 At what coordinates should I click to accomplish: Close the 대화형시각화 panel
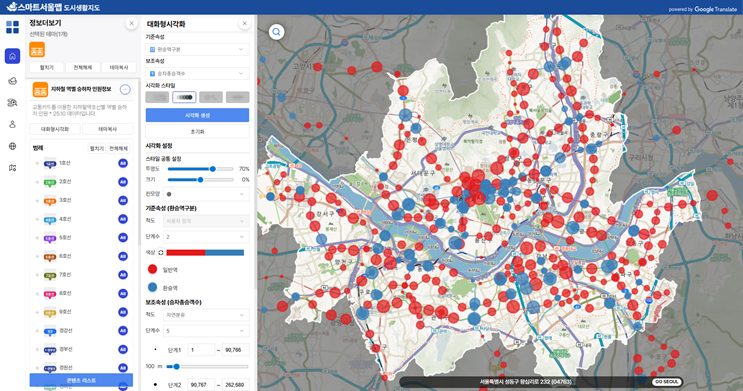[245, 23]
